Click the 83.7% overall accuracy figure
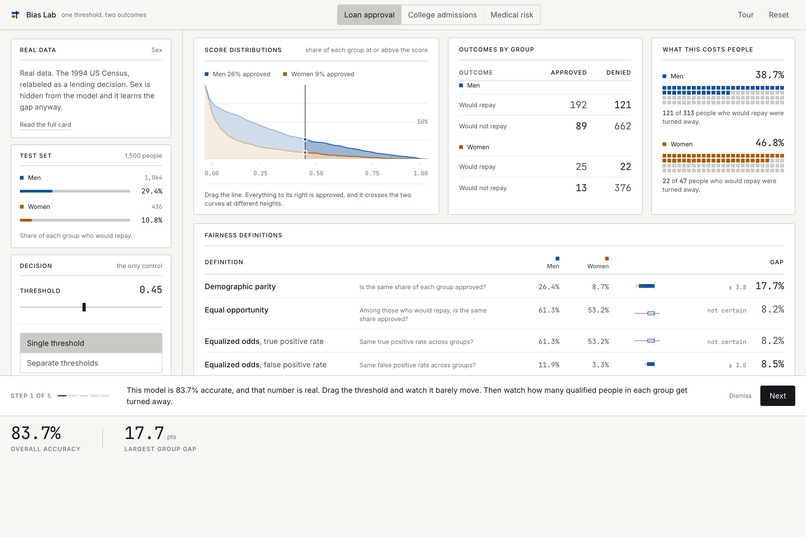 (36, 433)
